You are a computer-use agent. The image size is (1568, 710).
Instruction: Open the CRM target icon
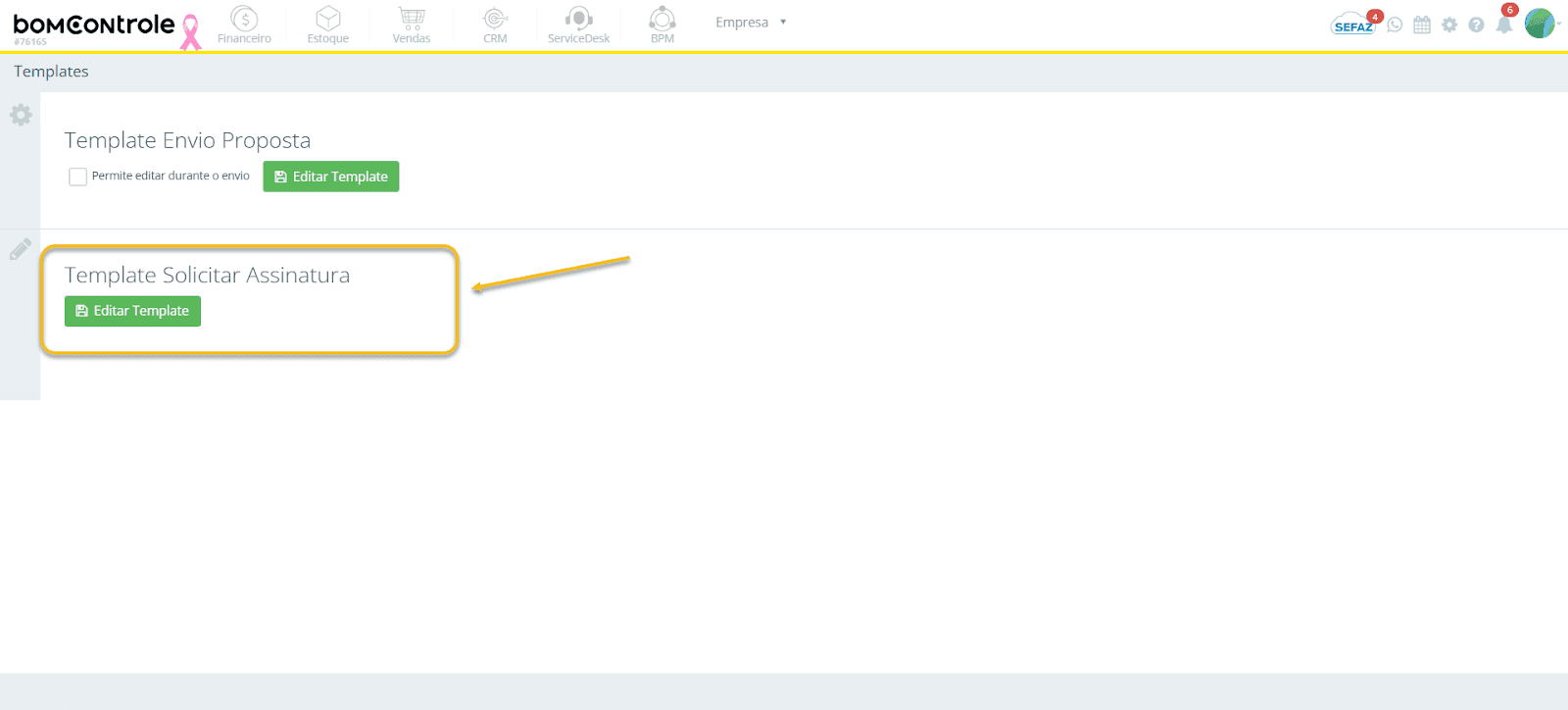tap(495, 19)
